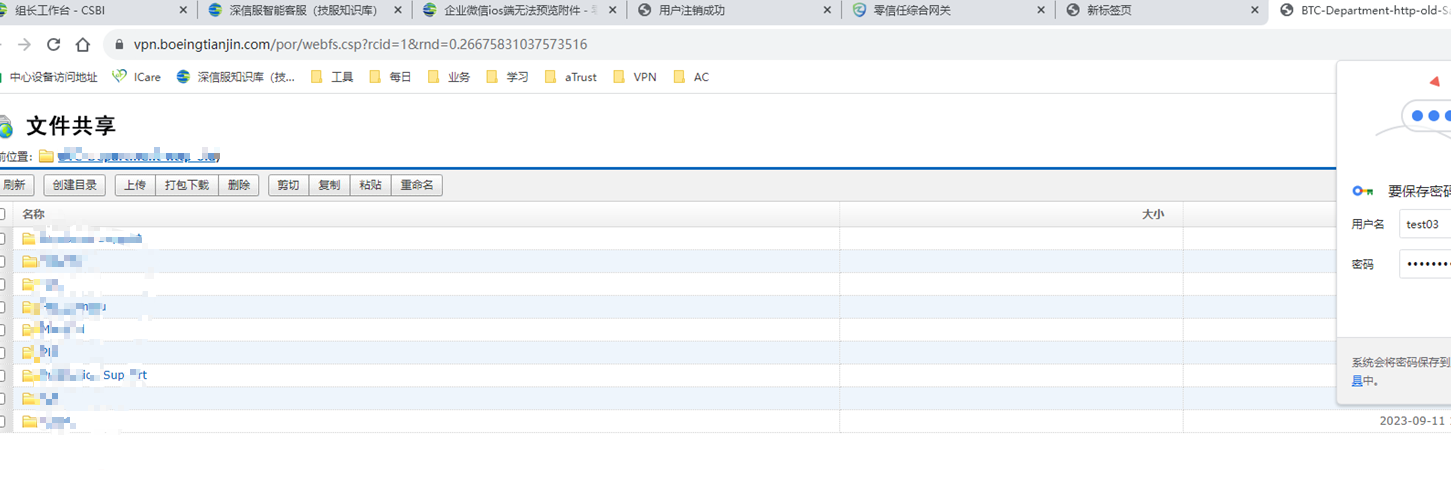
Task: Open the 工具 bookmark folder
Action: (332, 77)
